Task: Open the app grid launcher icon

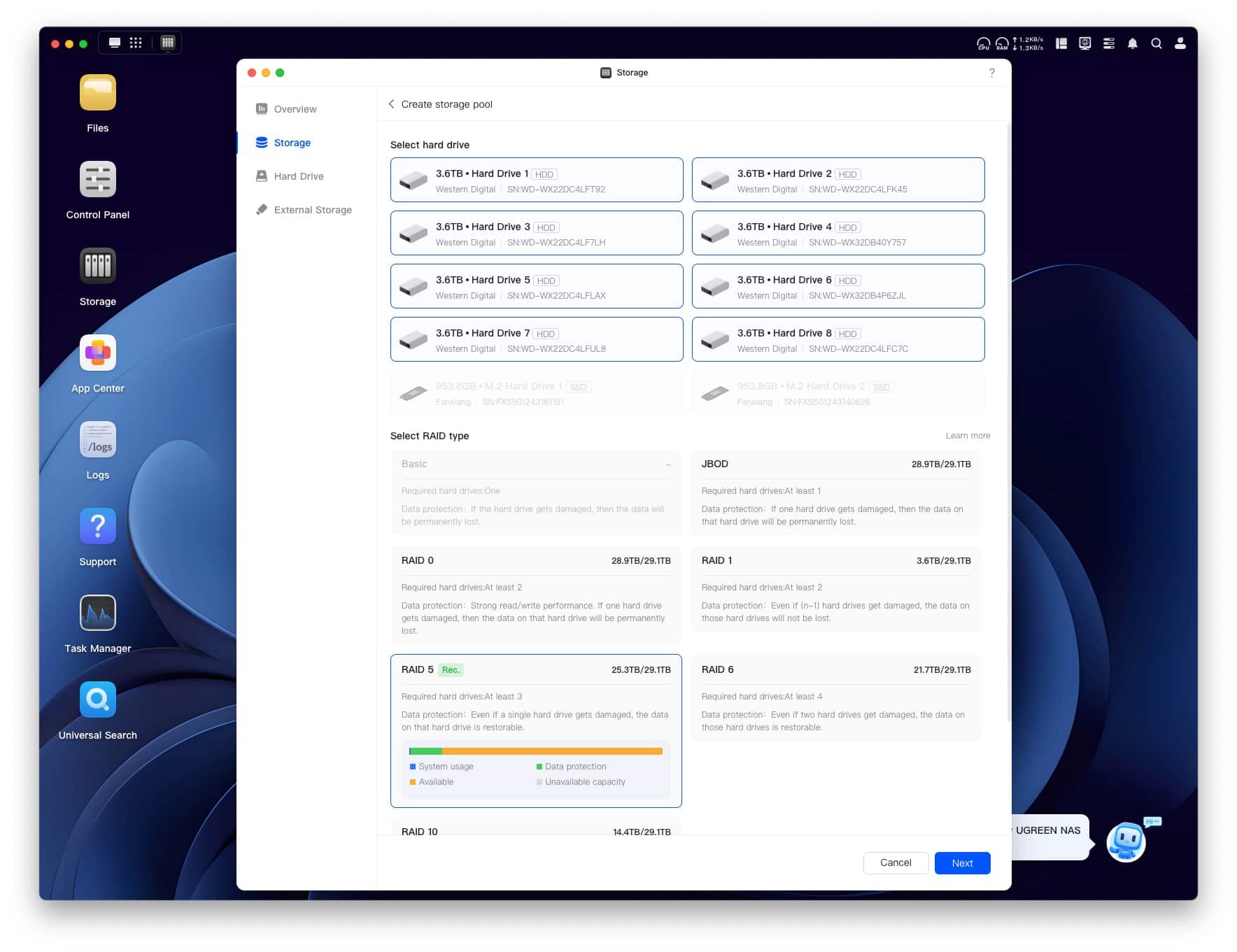Action: pos(136,43)
